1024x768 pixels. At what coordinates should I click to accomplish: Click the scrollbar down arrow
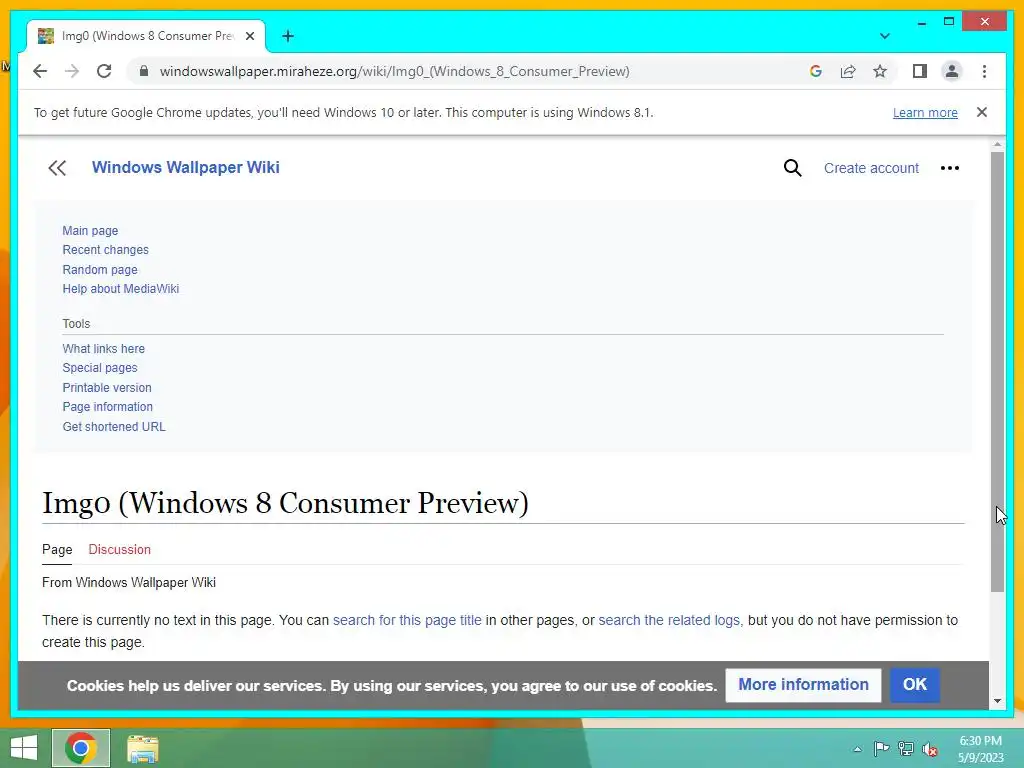coord(997,701)
